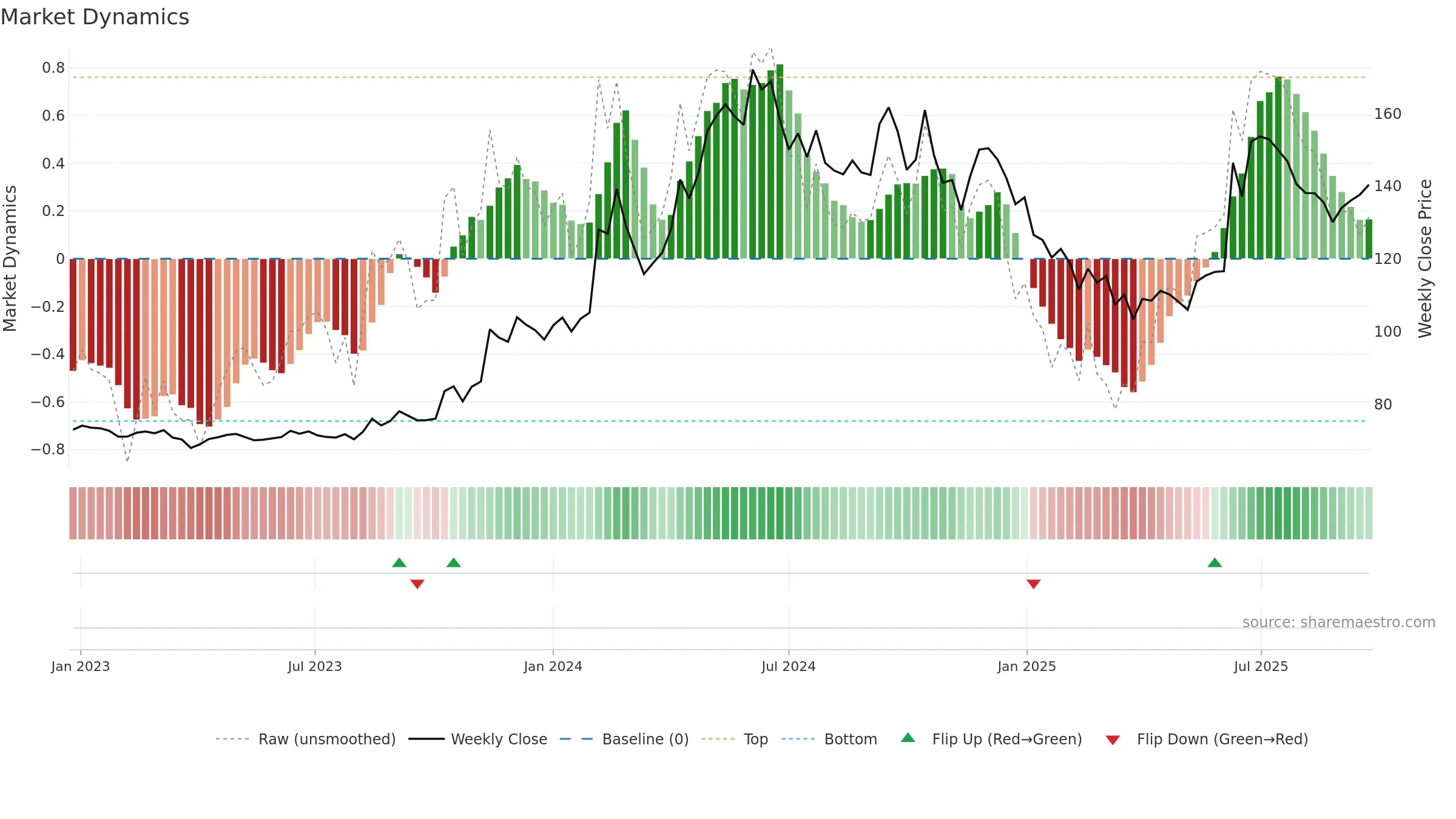The height and width of the screenshot is (819, 1456).
Task: Select the second green flip-up marker before Jan 2024
Action: (x=454, y=562)
